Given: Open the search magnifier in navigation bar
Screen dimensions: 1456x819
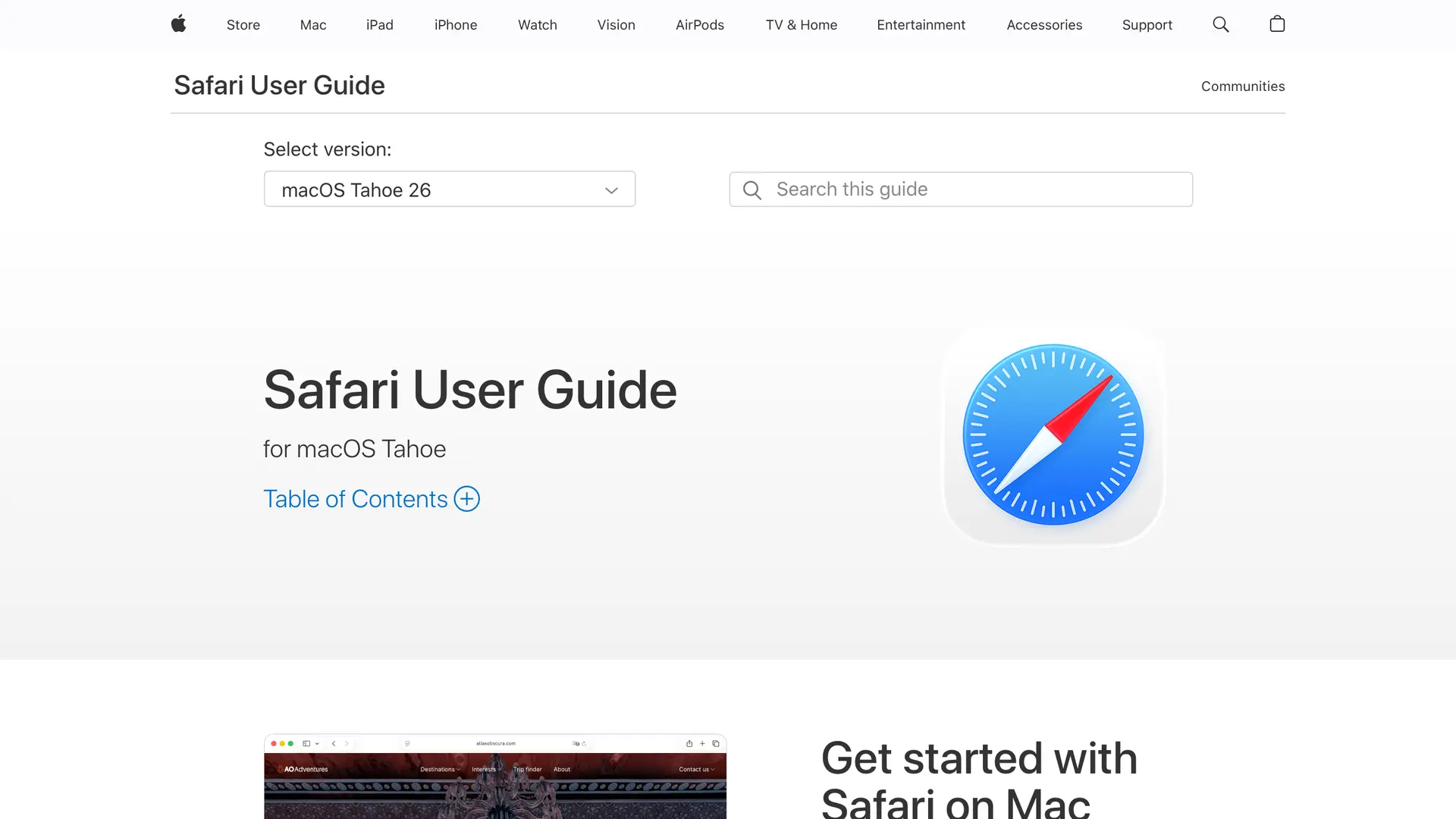Looking at the screenshot, I should pyautogui.click(x=1221, y=24).
